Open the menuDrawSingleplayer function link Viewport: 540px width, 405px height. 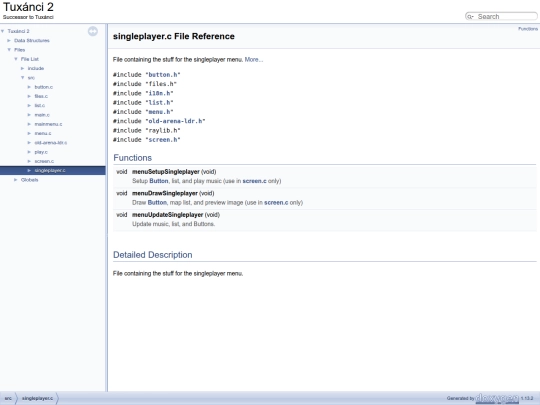coord(165,193)
